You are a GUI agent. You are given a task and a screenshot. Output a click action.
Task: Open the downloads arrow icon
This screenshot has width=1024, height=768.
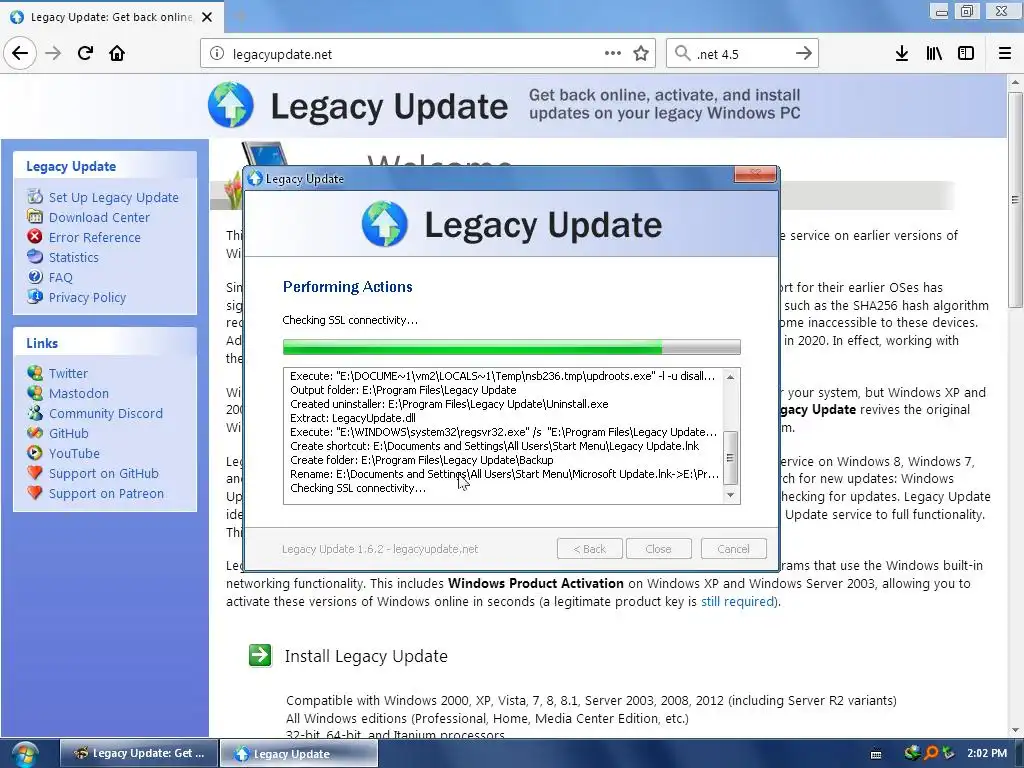click(902, 54)
